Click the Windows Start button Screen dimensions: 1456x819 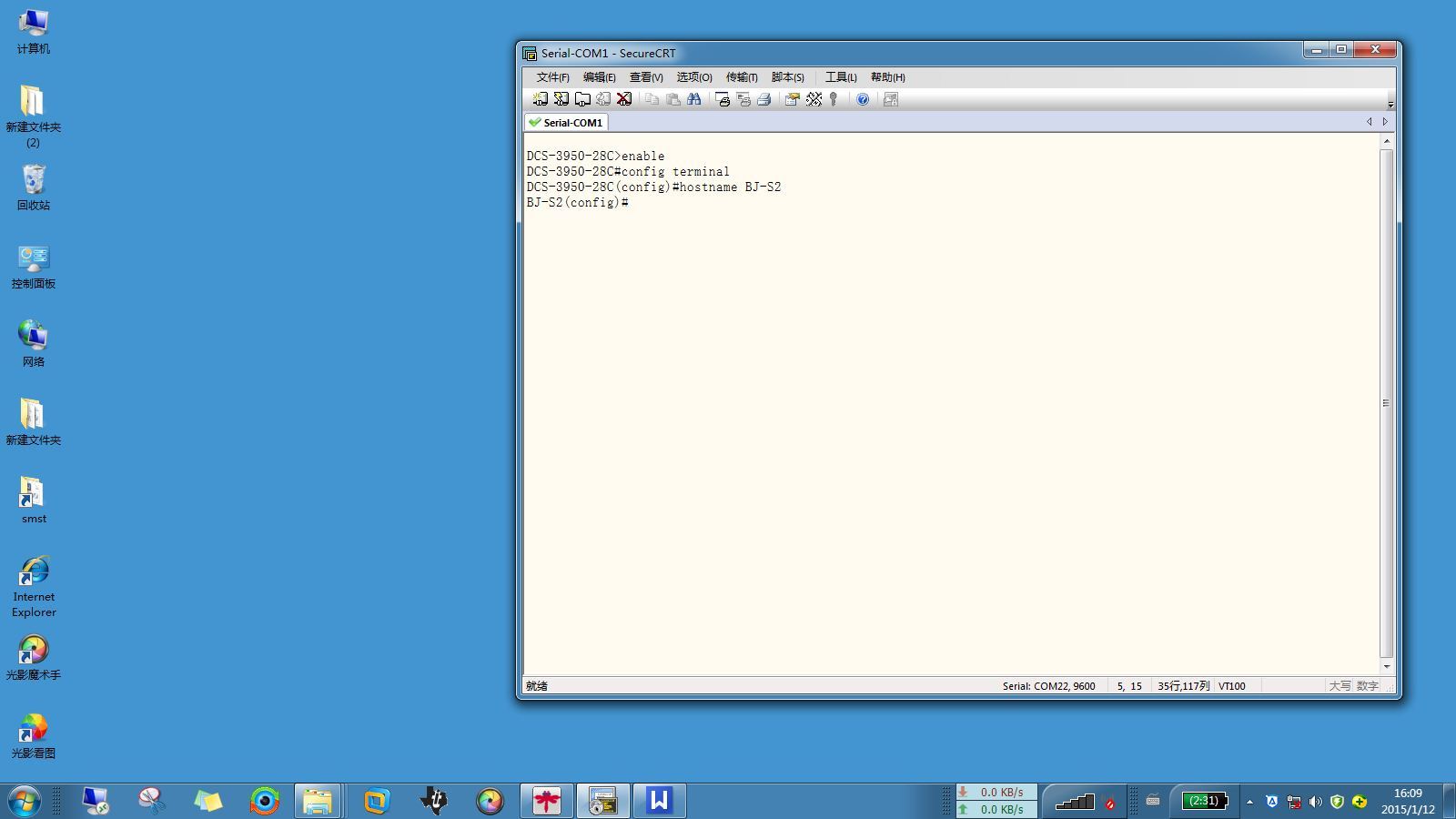coord(25,801)
